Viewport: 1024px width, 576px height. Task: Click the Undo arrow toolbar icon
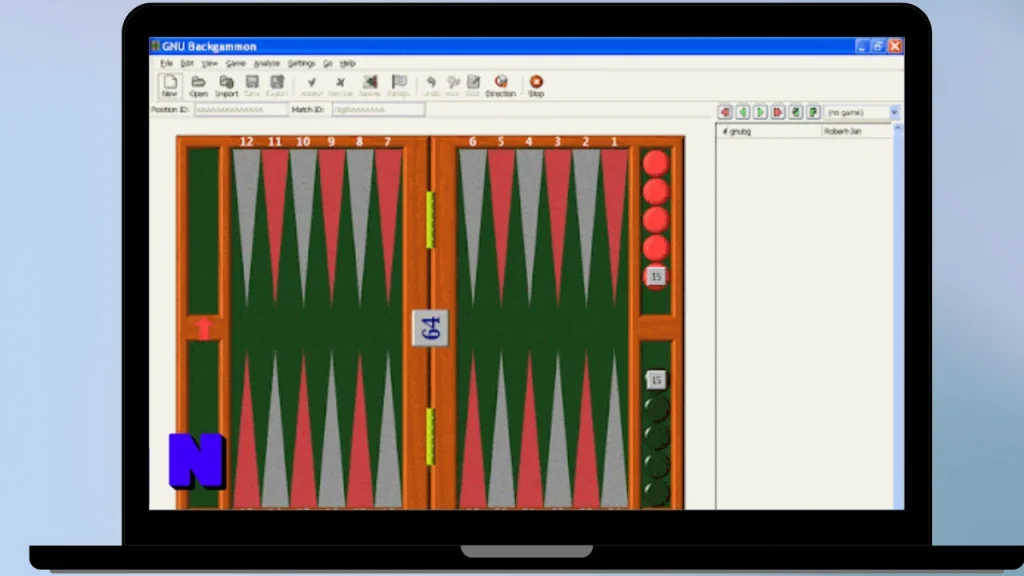click(431, 86)
